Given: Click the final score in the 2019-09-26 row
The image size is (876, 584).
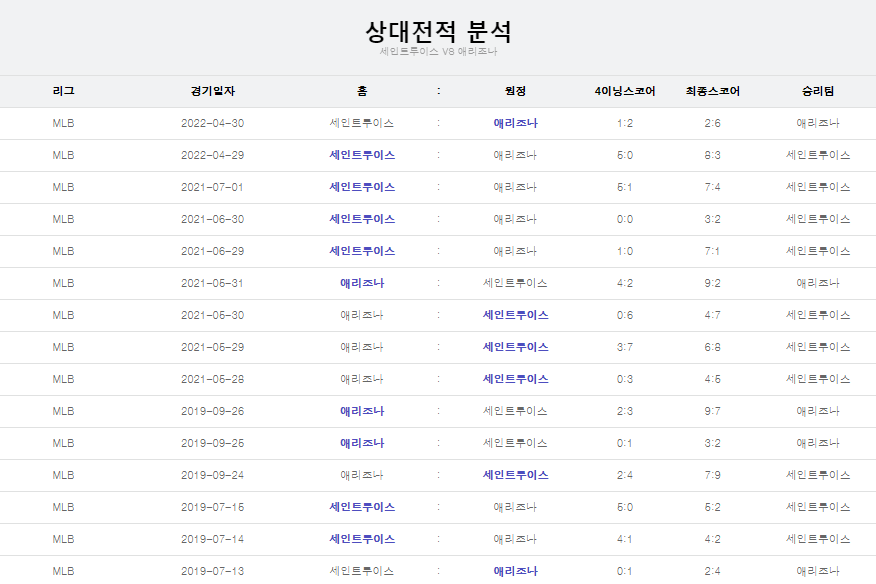Looking at the screenshot, I should pos(712,411).
